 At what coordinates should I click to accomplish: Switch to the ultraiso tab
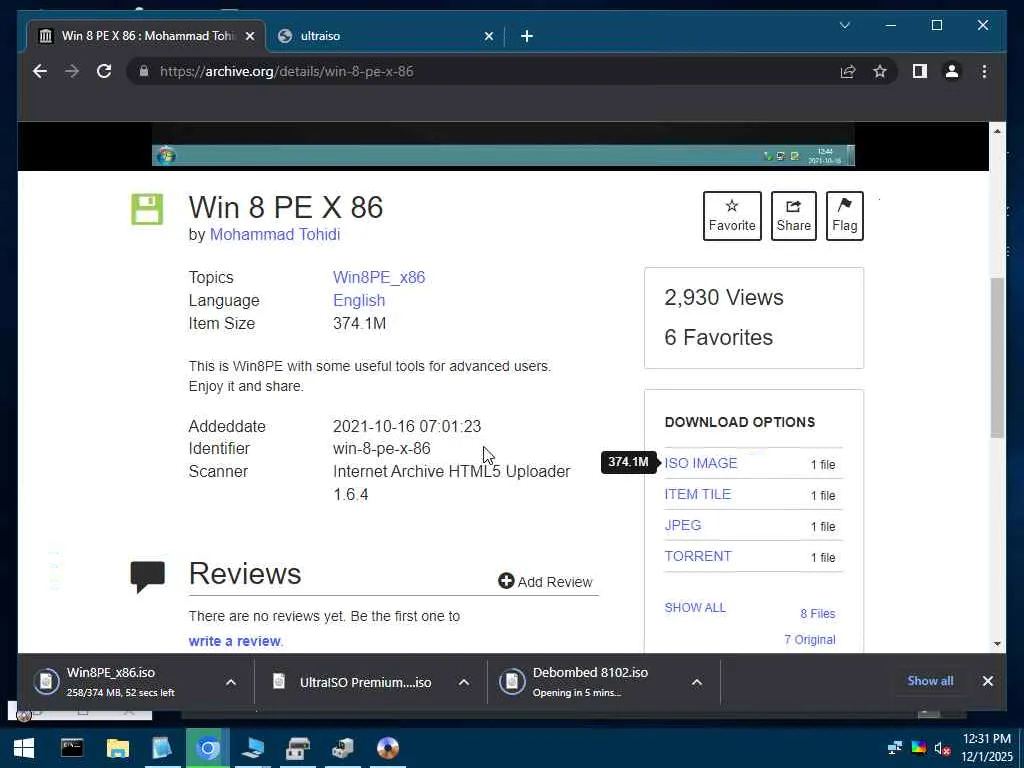pos(385,36)
